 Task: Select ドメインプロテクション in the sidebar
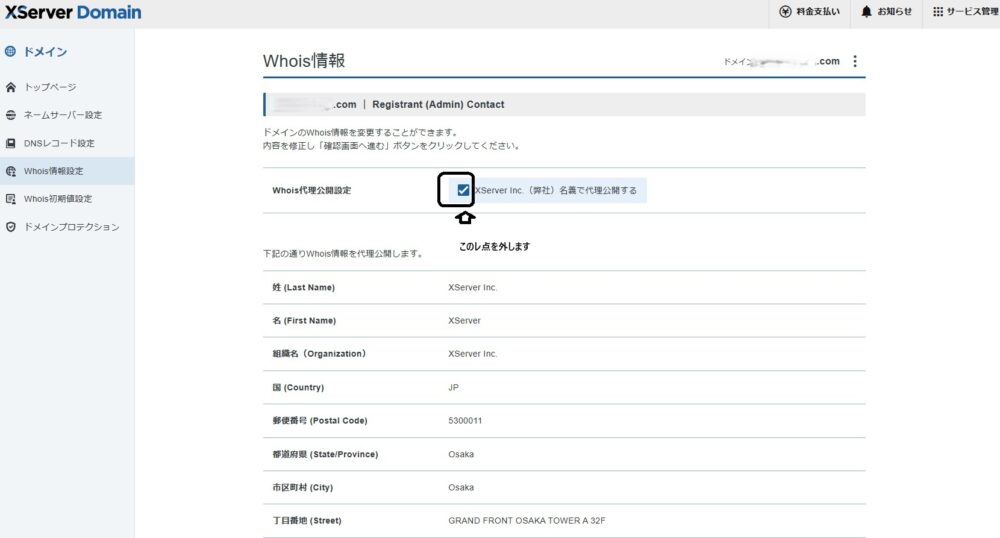pyautogui.click(x=71, y=227)
